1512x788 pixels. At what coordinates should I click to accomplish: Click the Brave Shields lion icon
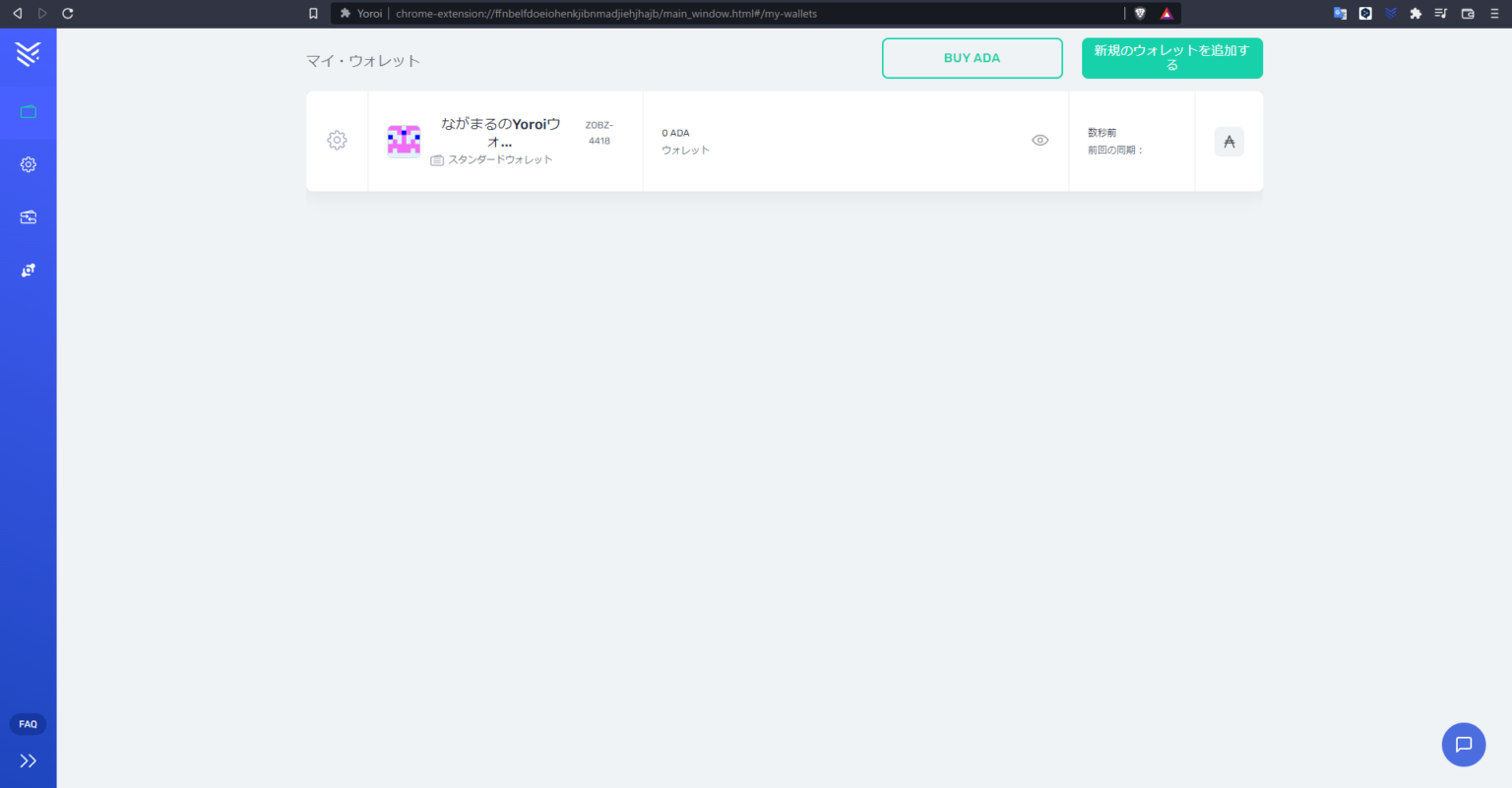1140,14
